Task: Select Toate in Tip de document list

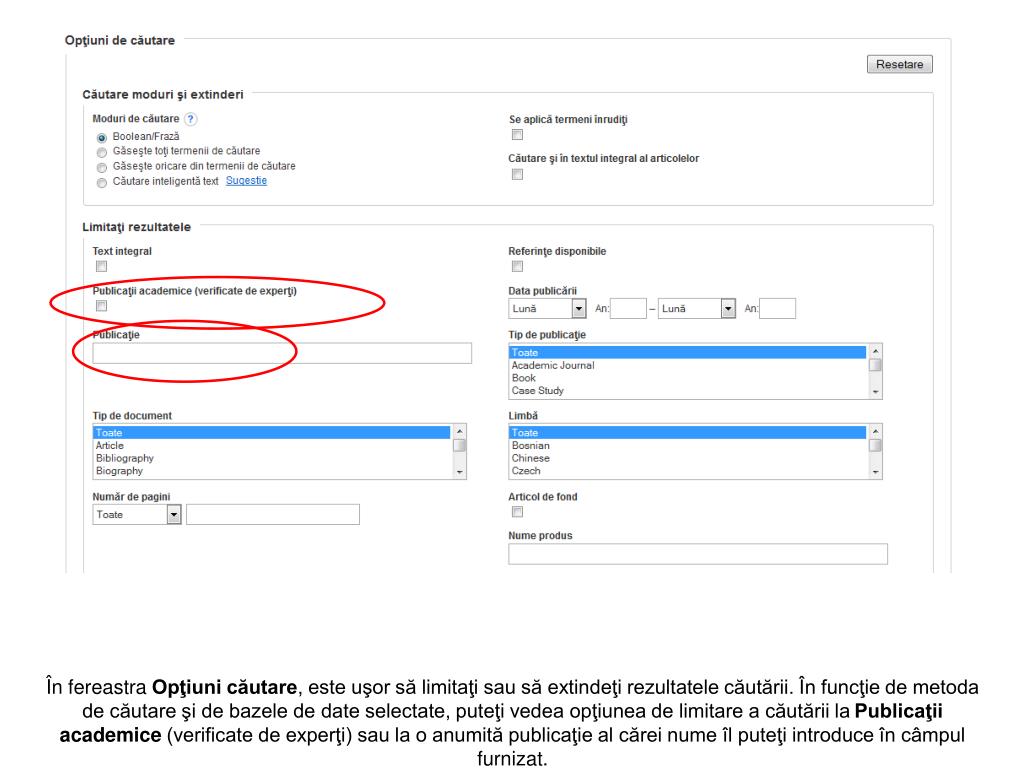Action: point(272,433)
